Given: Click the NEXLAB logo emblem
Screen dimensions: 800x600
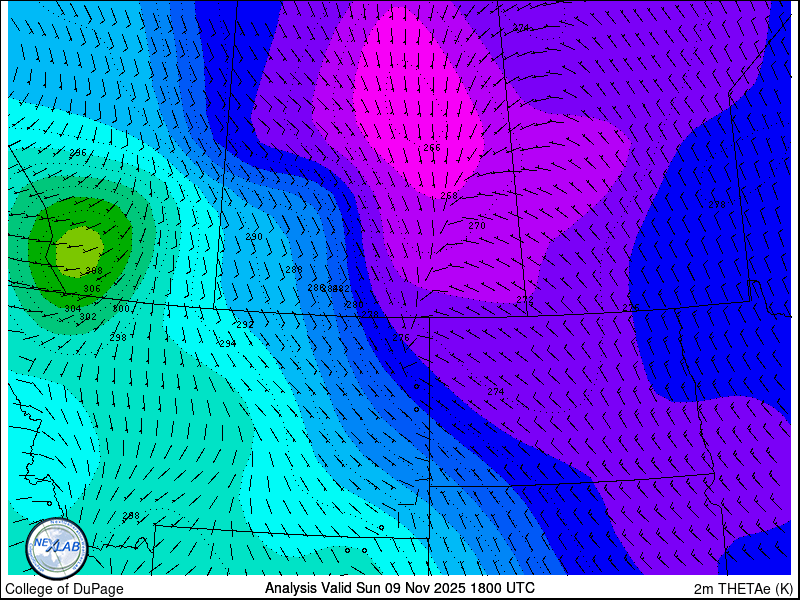Looking at the screenshot, I should (x=57, y=549).
